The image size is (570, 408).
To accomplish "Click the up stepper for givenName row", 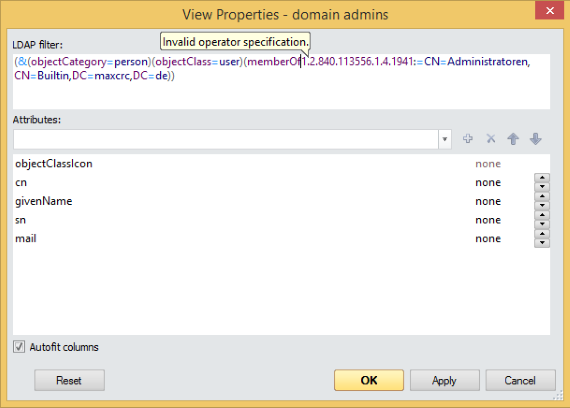I will tap(542, 196).
